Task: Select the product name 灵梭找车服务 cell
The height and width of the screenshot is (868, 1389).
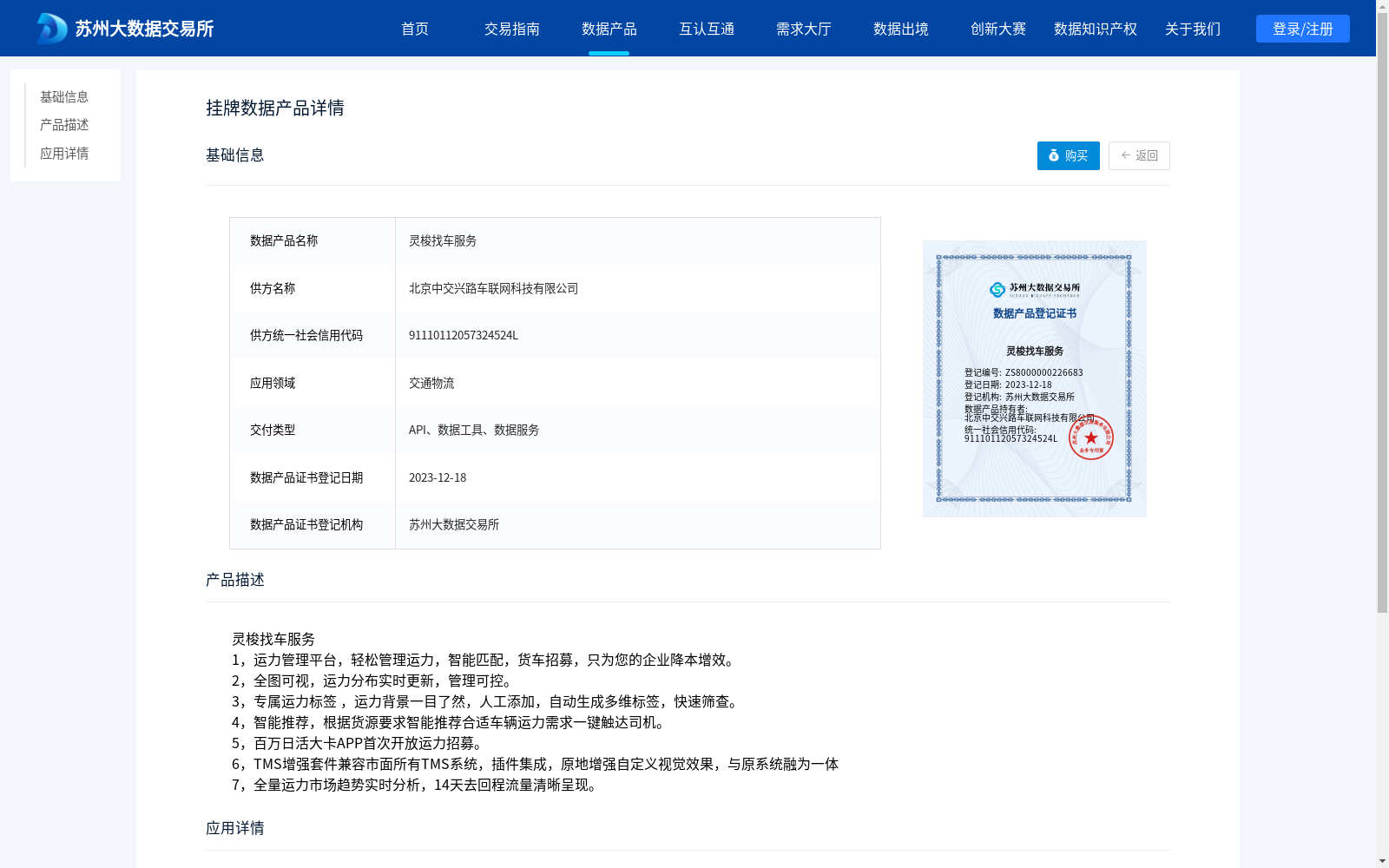Action: coord(638,240)
